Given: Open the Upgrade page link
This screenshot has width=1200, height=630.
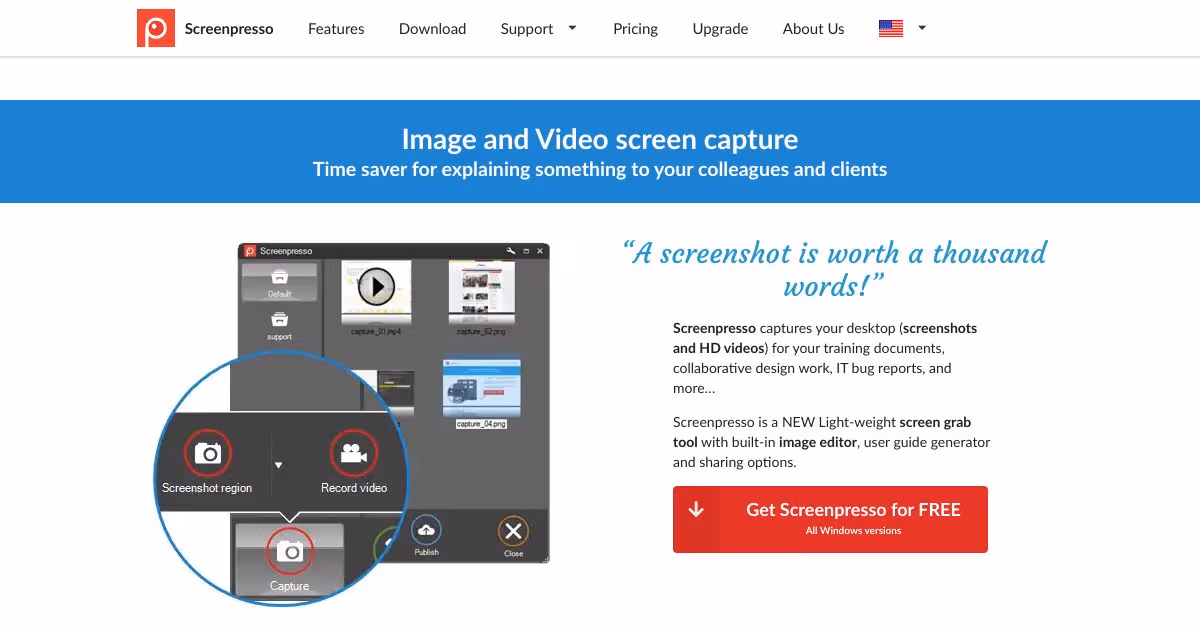Looking at the screenshot, I should [720, 28].
